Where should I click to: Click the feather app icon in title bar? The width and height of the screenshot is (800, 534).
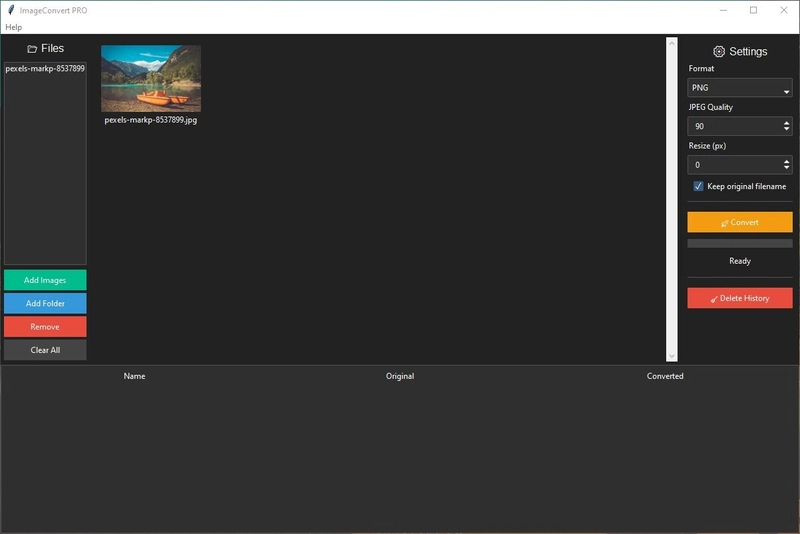click(x=10, y=10)
